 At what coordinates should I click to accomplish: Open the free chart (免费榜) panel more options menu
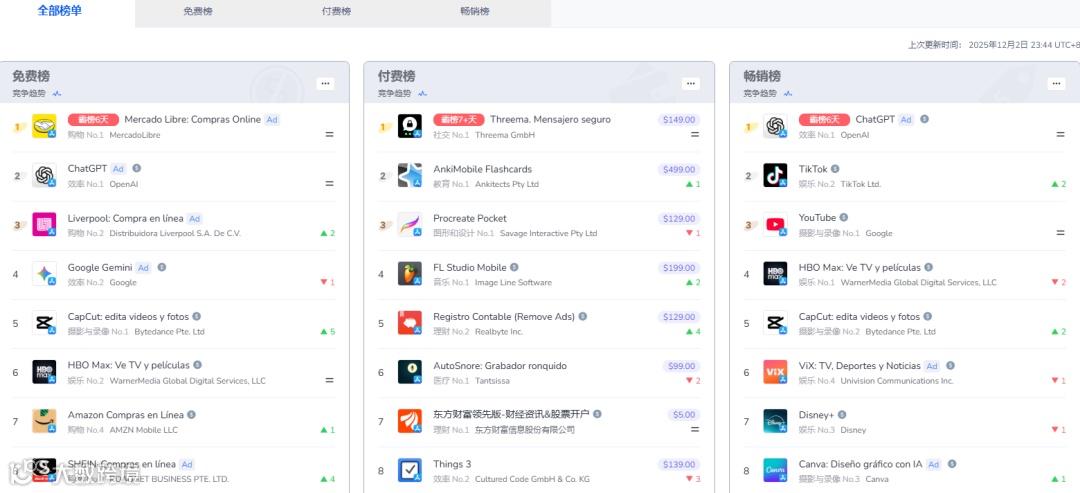(326, 83)
